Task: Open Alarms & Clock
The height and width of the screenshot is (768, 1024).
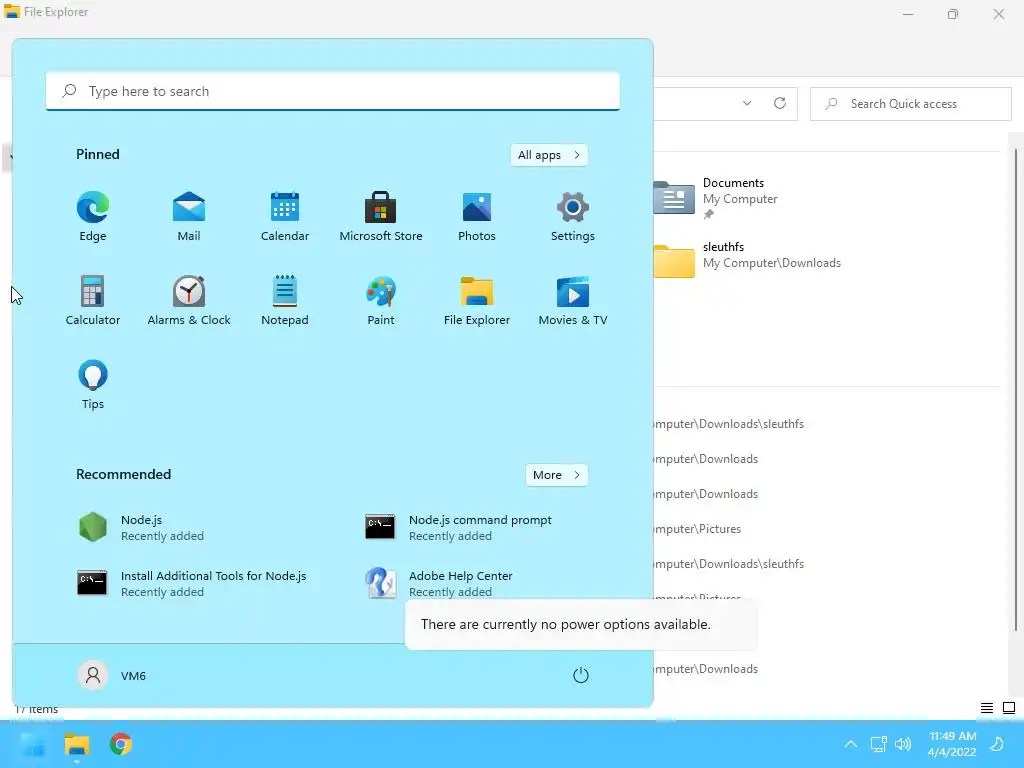Action: (189, 300)
